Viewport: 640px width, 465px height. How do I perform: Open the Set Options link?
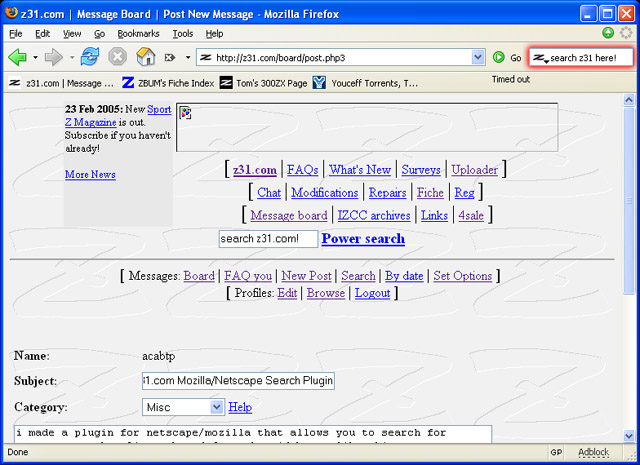(462, 276)
